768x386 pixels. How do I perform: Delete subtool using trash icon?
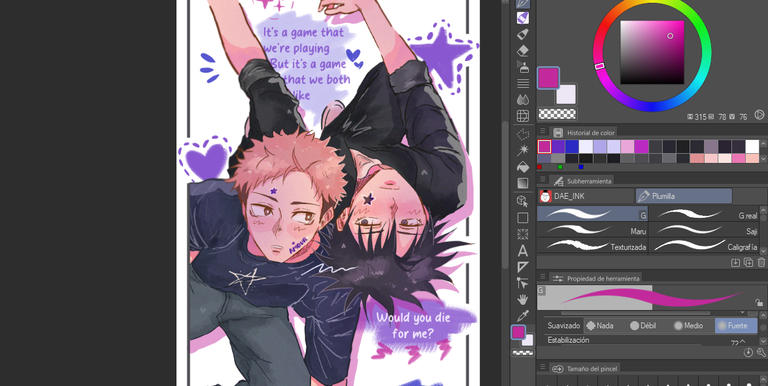pos(761,263)
